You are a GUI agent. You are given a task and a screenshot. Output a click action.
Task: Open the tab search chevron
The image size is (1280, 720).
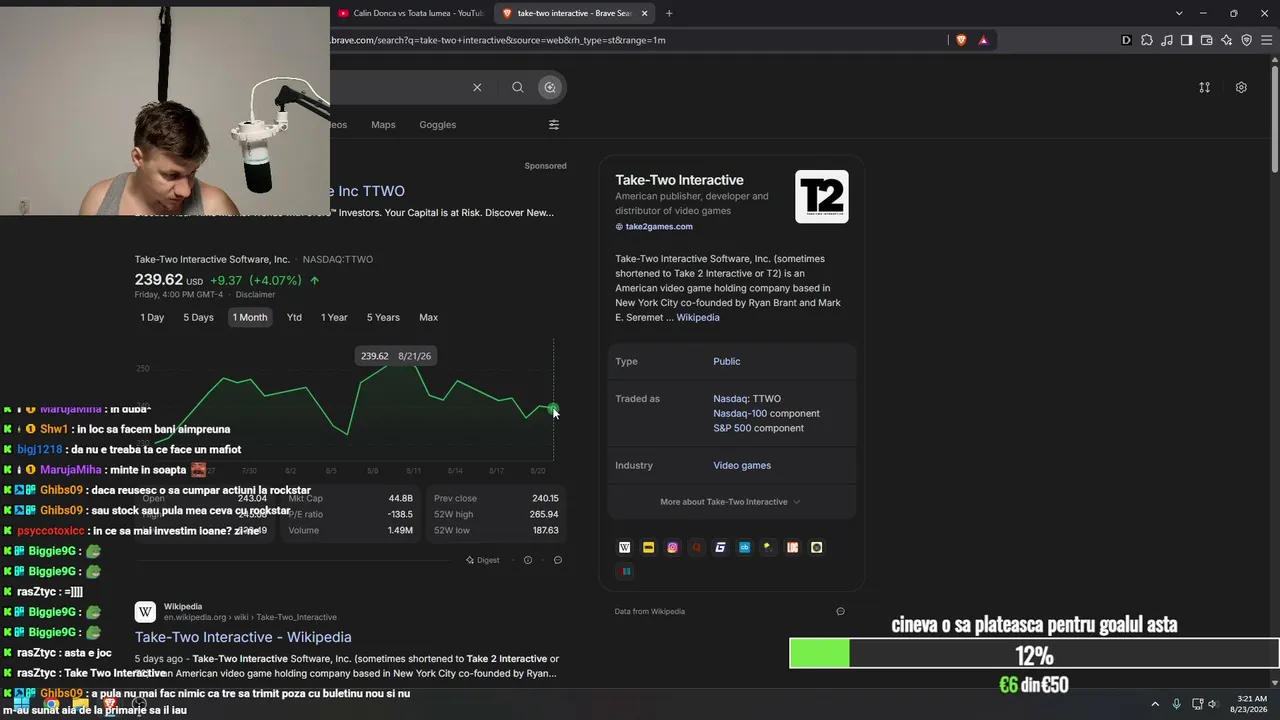pyautogui.click(x=1179, y=13)
